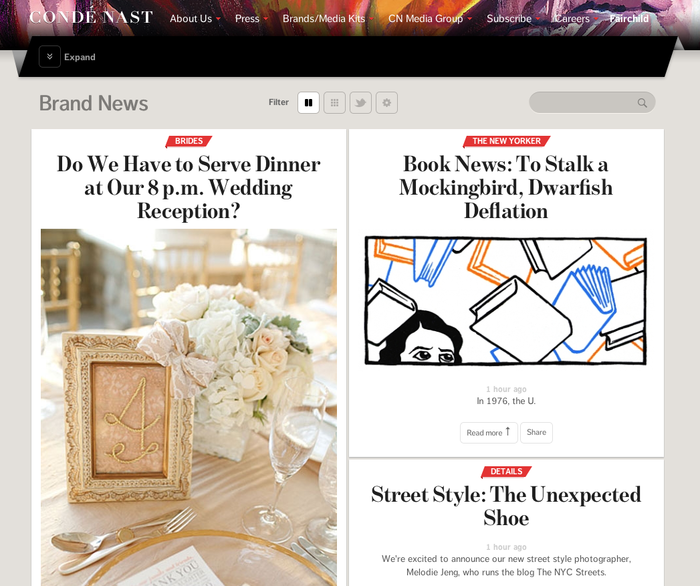
Task: Click the Condé Nast logo
Action: [x=91, y=17]
